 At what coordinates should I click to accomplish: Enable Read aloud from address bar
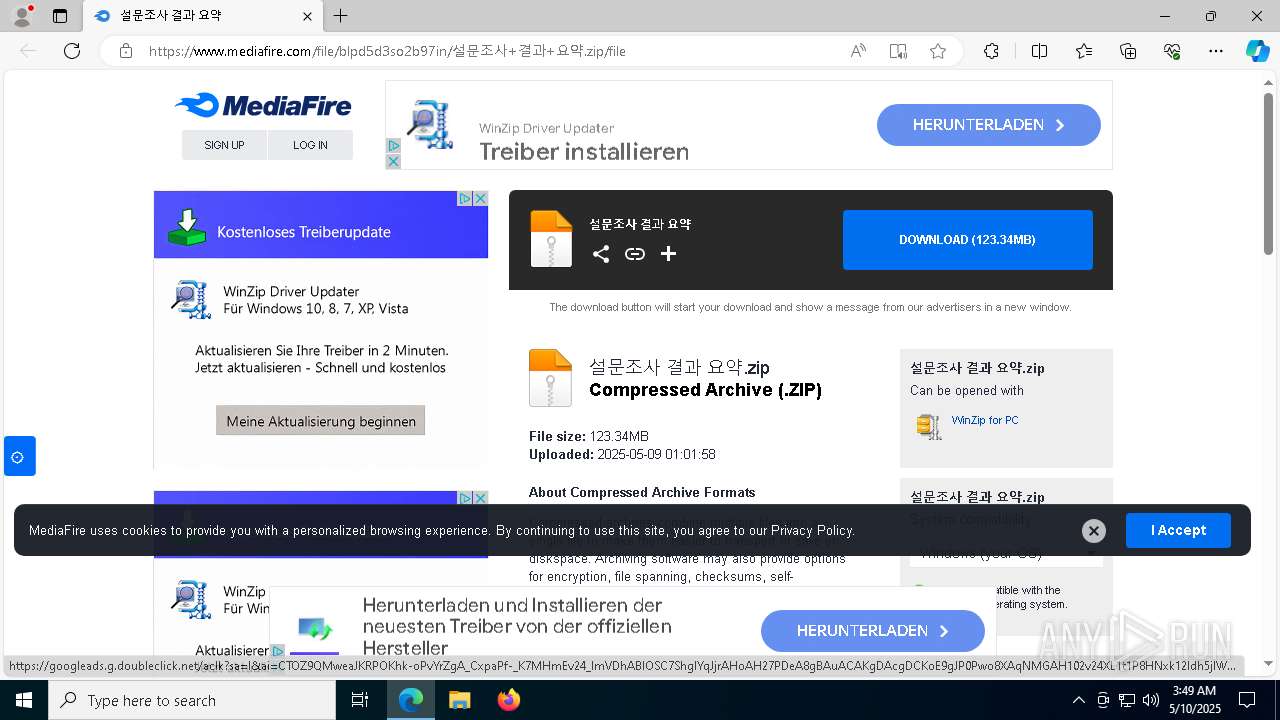coord(858,51)
